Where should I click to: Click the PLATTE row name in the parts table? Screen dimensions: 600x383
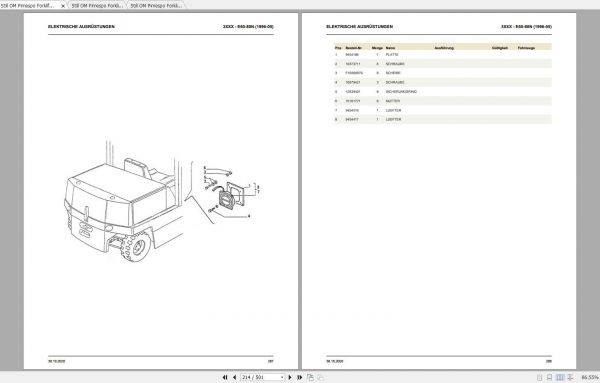point(392,55)
